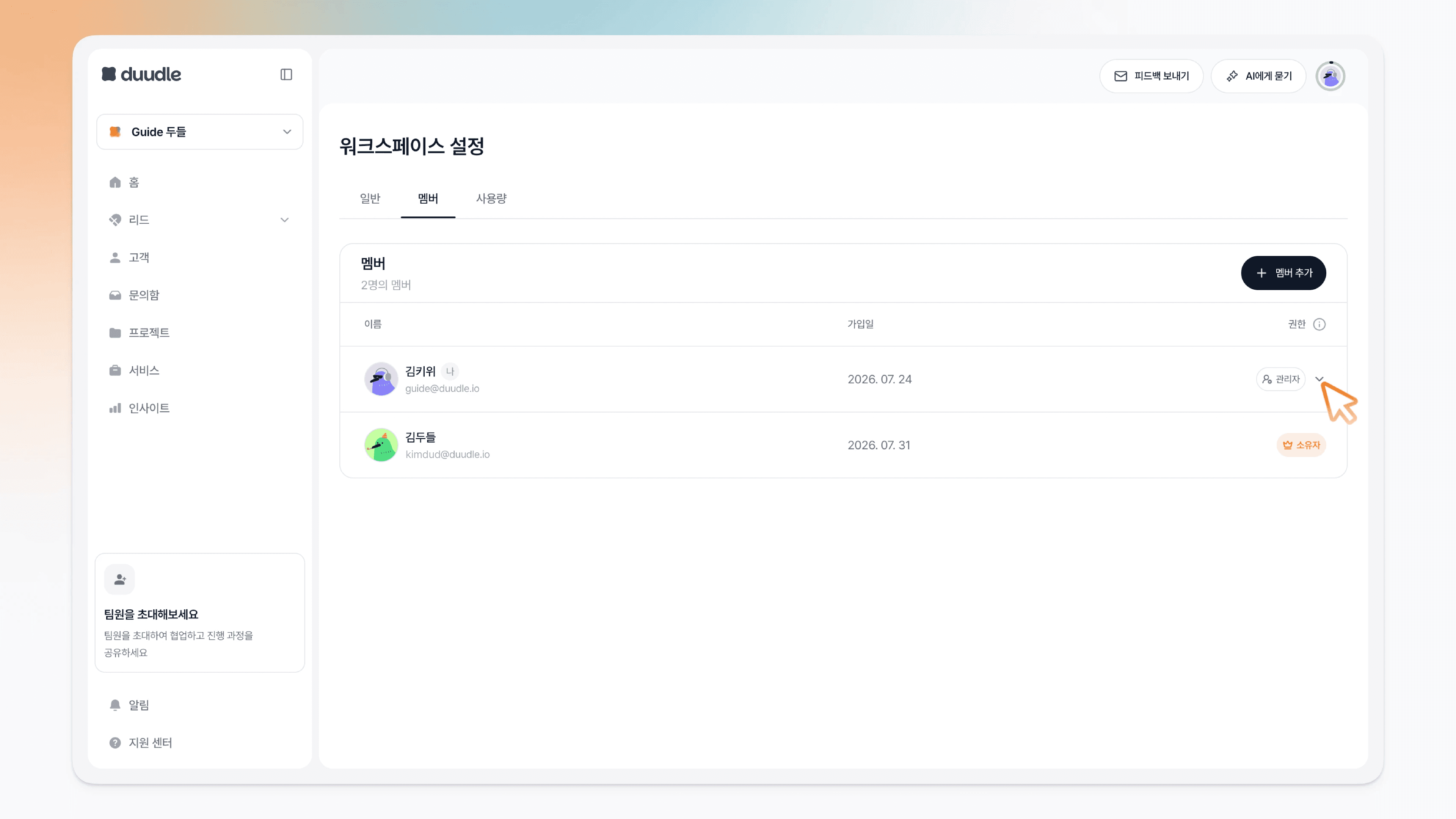Viewport: 1456px width, 819px height.
Task: Click the inbox icon next to 문의함
Action: (115, 295)
